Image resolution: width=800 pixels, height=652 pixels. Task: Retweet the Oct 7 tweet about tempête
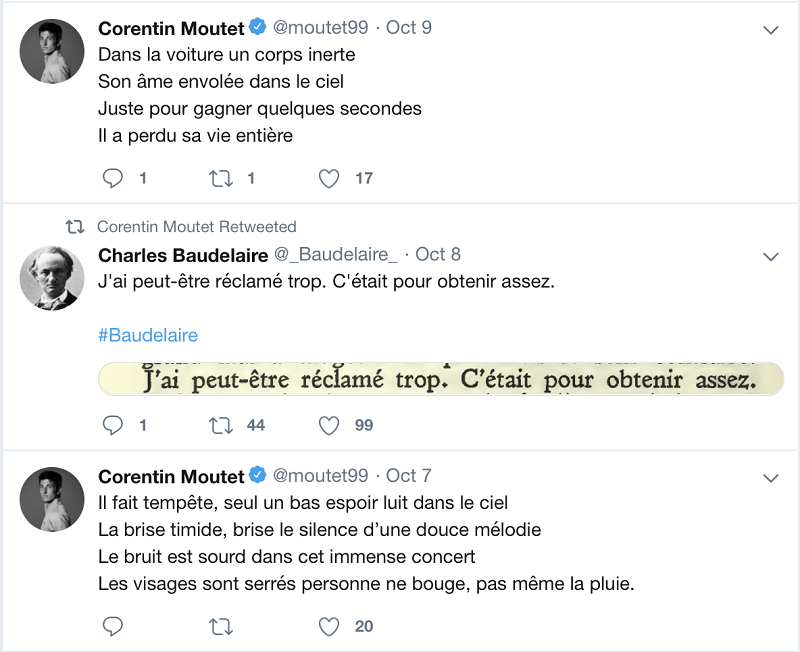coord(221,627)
